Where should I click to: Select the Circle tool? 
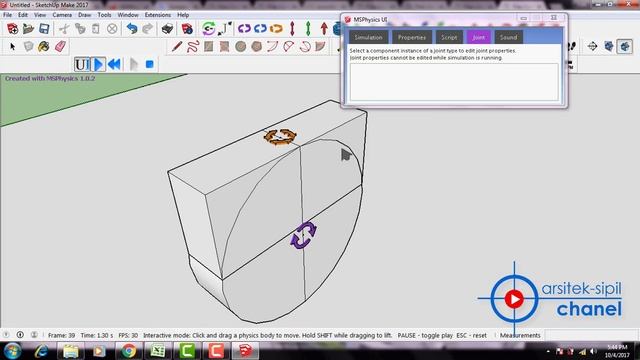click(240, 47)
